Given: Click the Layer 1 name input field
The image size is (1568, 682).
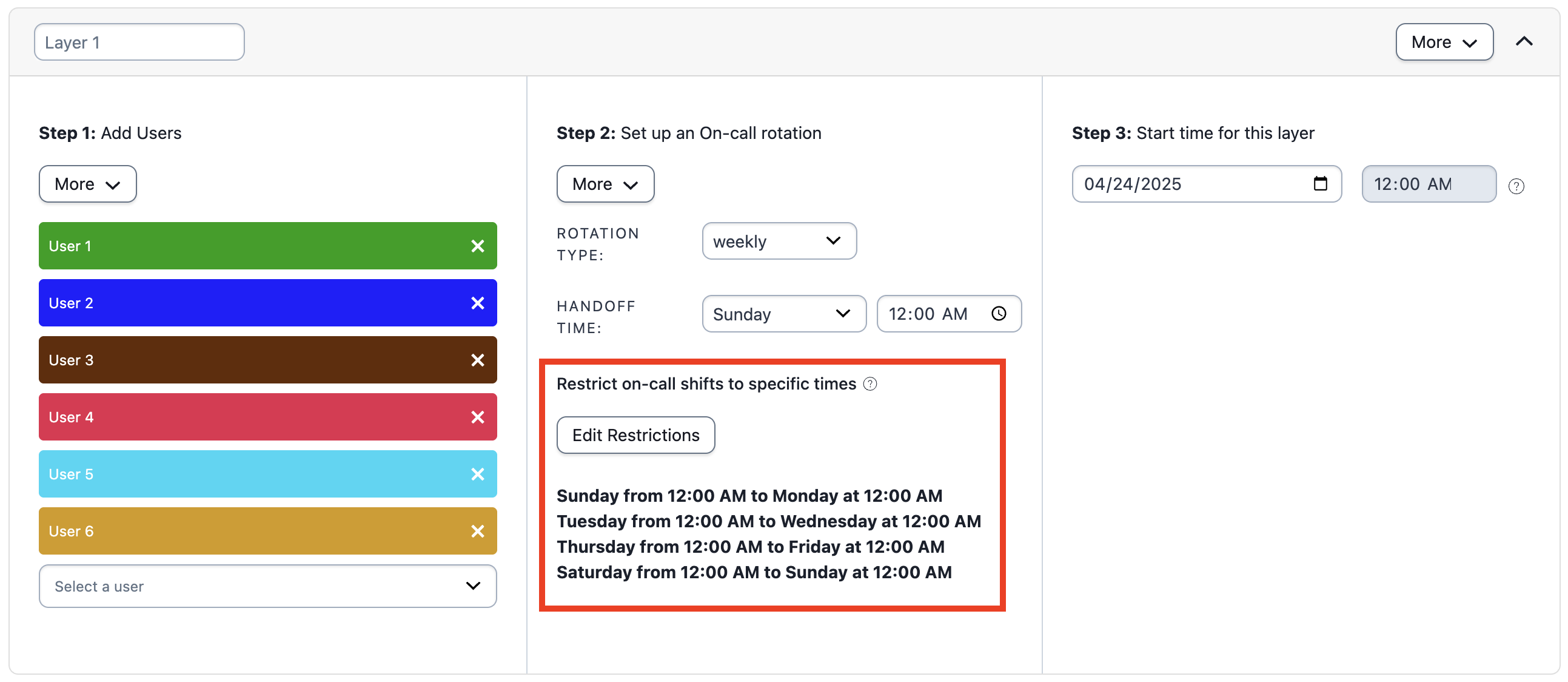Looking at the screenshot, I should click(139, 42).
